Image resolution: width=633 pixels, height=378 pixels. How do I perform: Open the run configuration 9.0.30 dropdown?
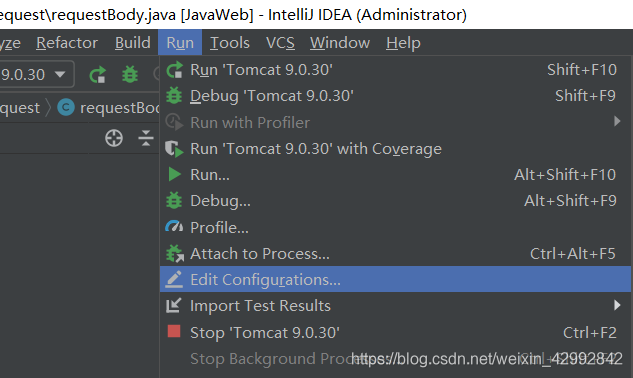pos(36,74)
